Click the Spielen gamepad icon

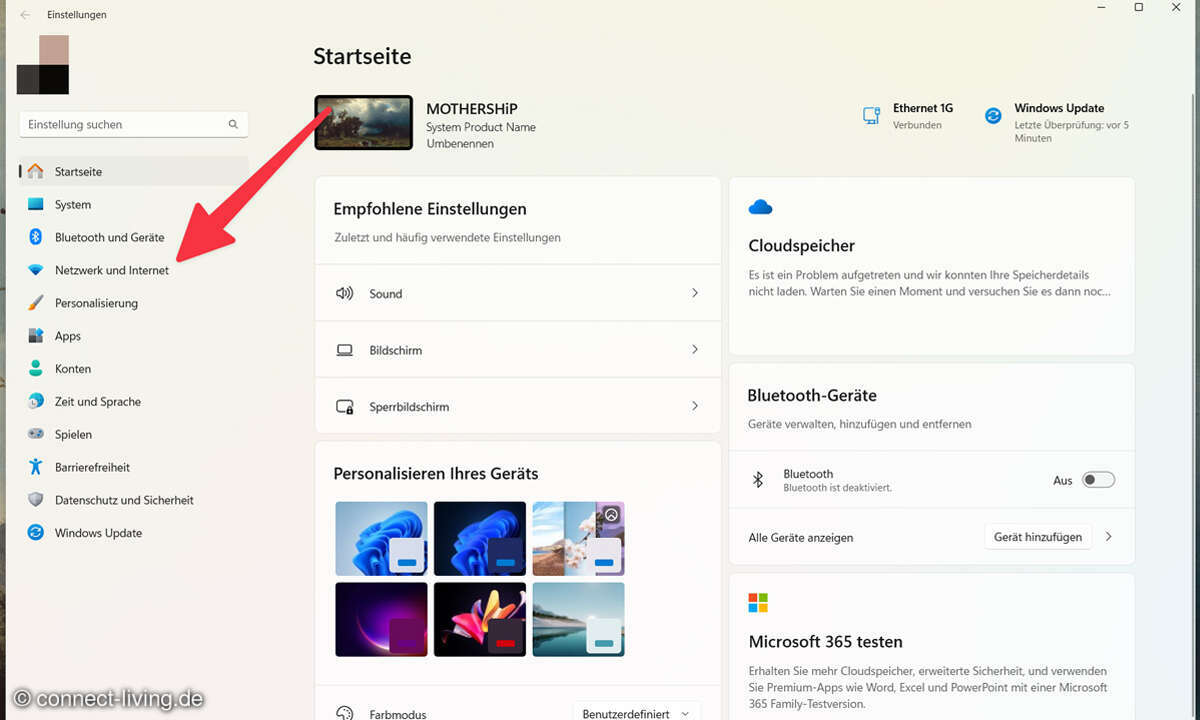pos(36,434)
